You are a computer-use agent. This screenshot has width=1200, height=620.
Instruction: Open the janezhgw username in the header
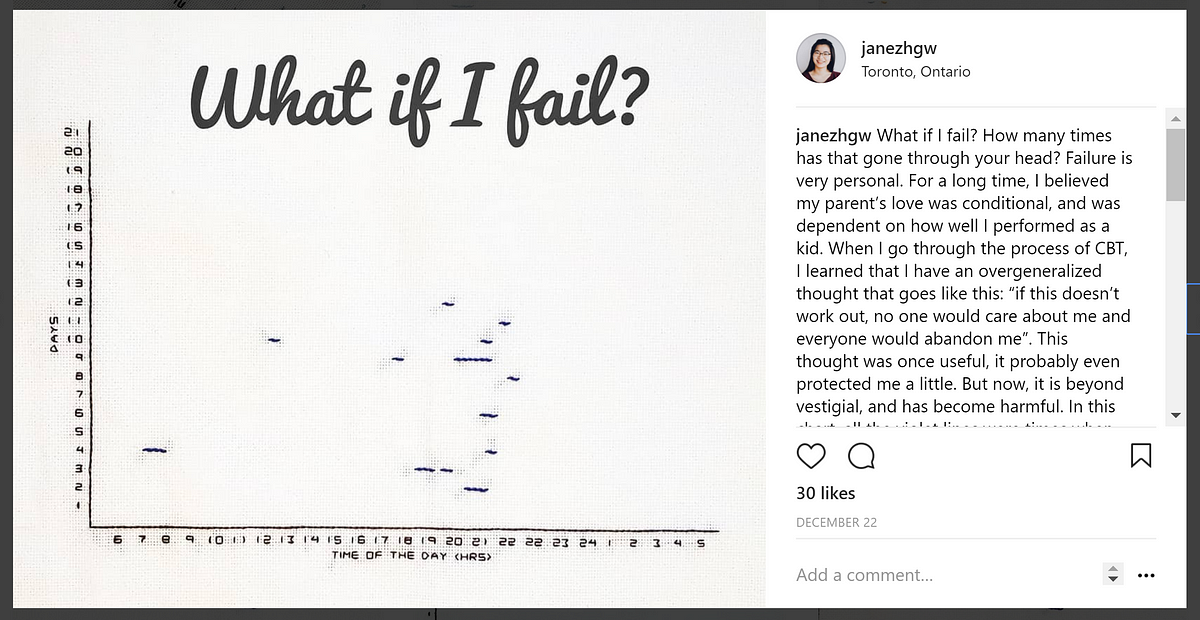pos(898,48)
